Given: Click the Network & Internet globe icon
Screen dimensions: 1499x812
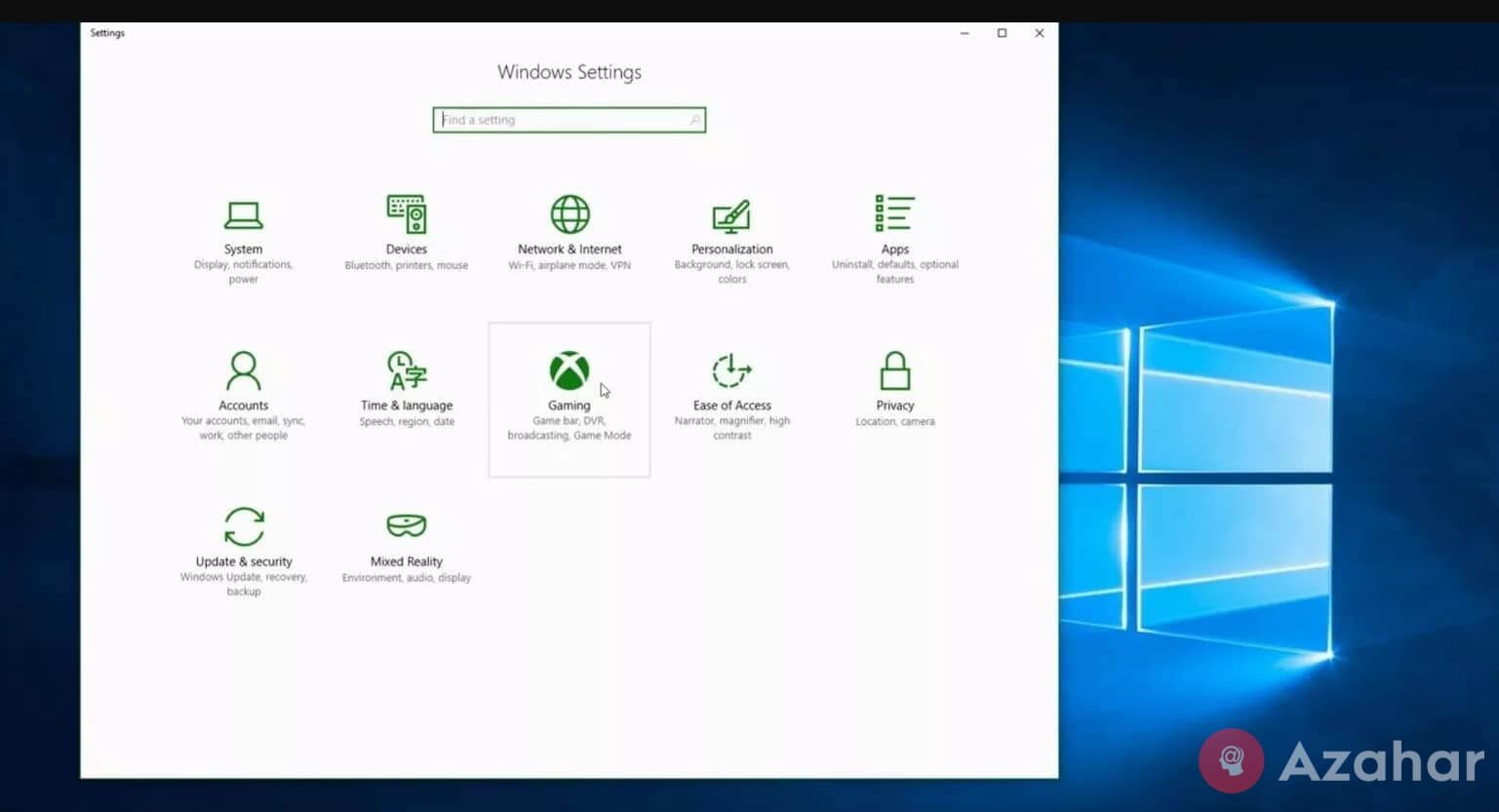Looking at the screenshot, I should tap(570, 214).
